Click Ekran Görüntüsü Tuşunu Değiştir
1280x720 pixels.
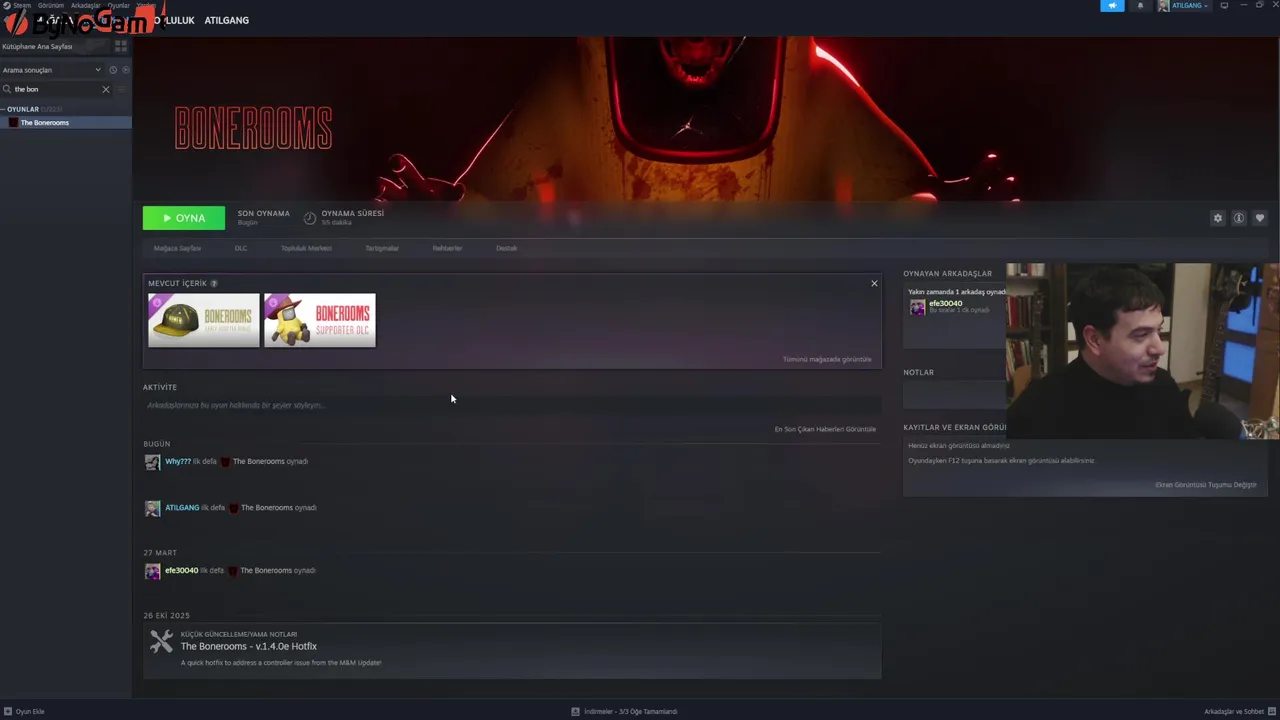click(x=1205, y=485)
